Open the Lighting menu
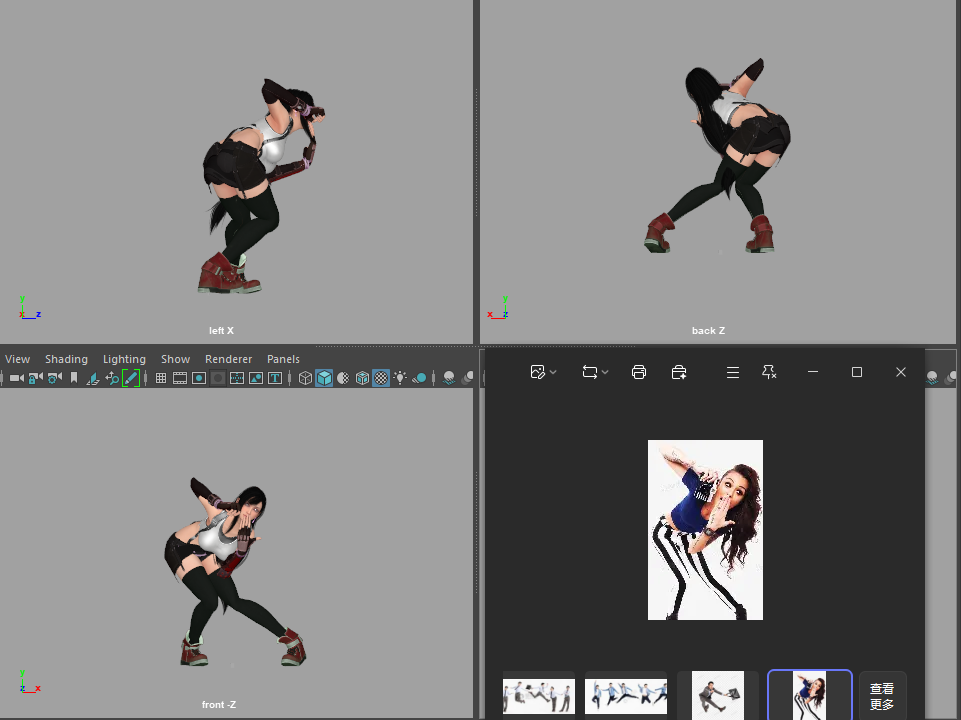This screenshot has height=720, width=961. (x=124, y=359)
